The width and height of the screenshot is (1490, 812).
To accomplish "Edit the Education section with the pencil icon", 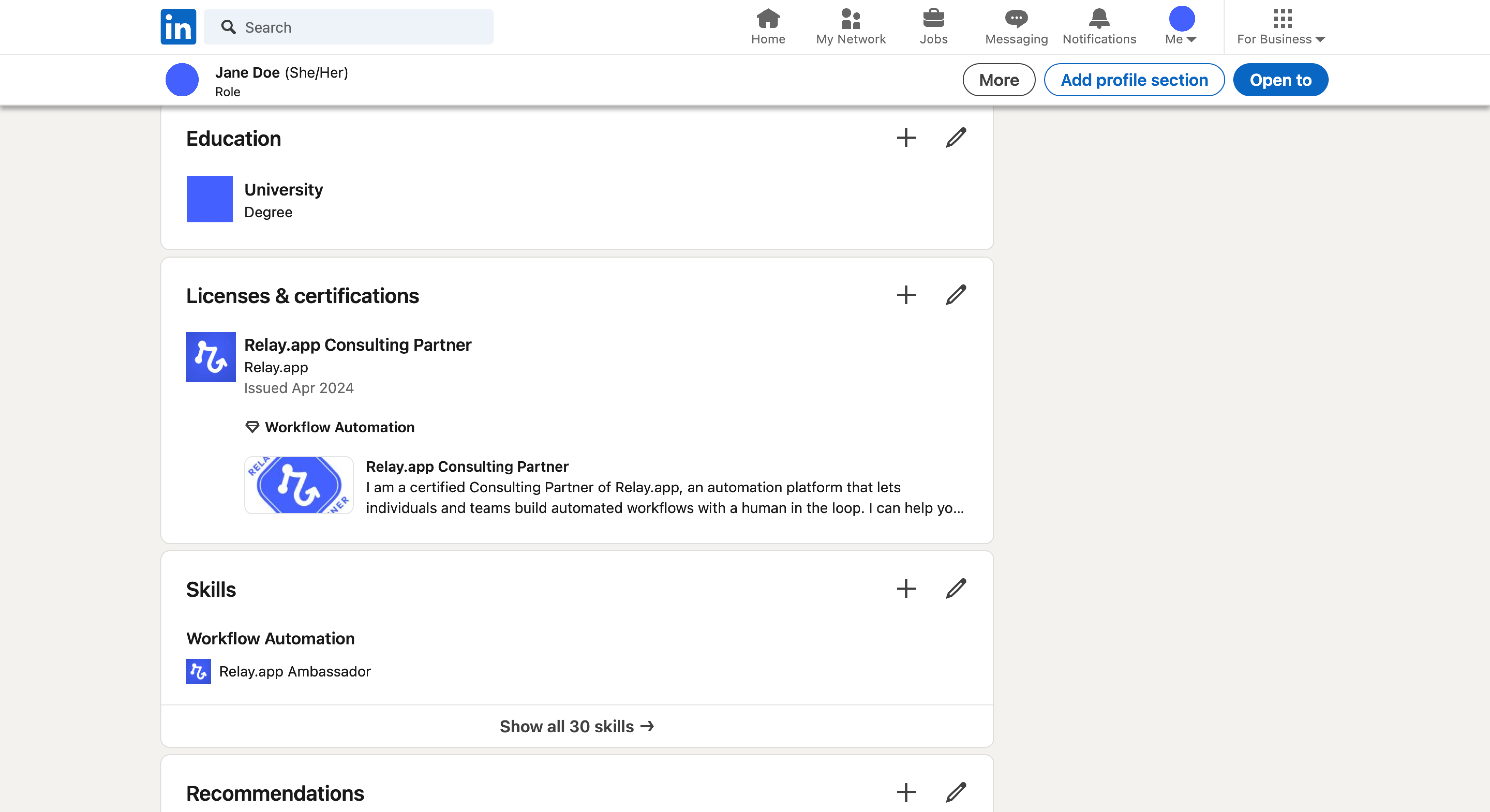I will (956, 138).
